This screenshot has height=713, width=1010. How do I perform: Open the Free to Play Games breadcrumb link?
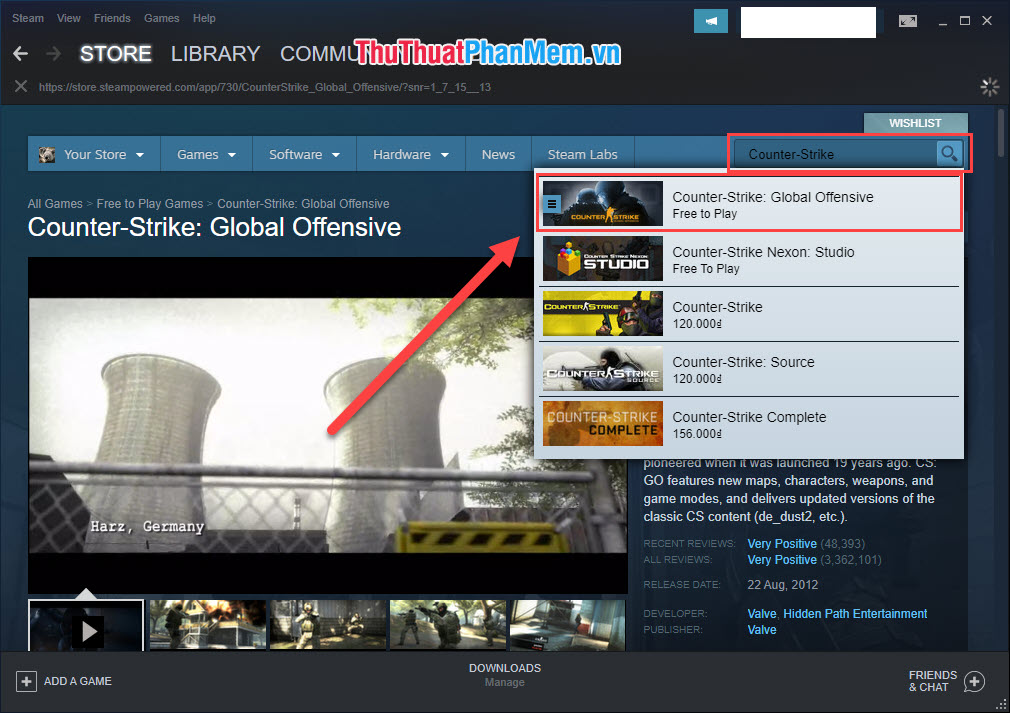coord(150,203)
